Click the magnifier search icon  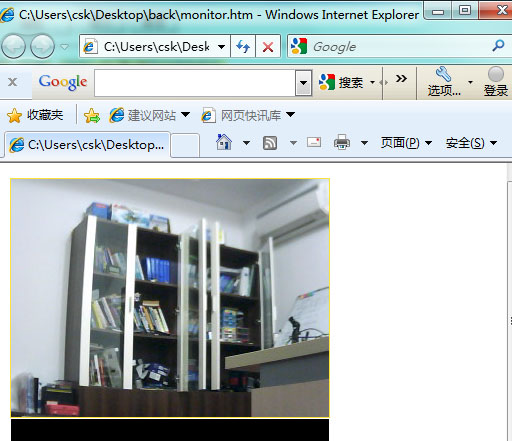pos(498,46)
